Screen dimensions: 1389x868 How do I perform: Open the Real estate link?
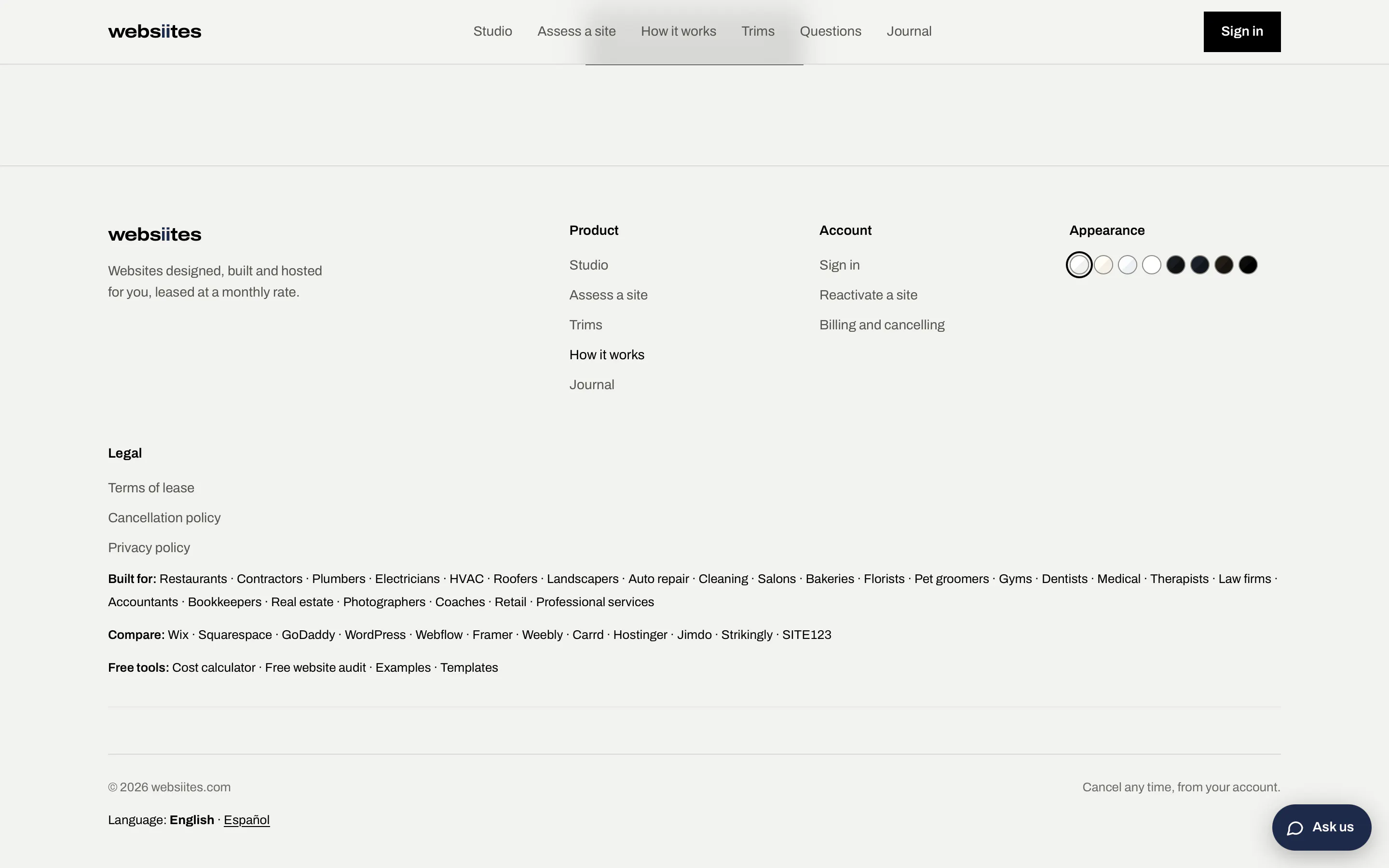point(302,602)
